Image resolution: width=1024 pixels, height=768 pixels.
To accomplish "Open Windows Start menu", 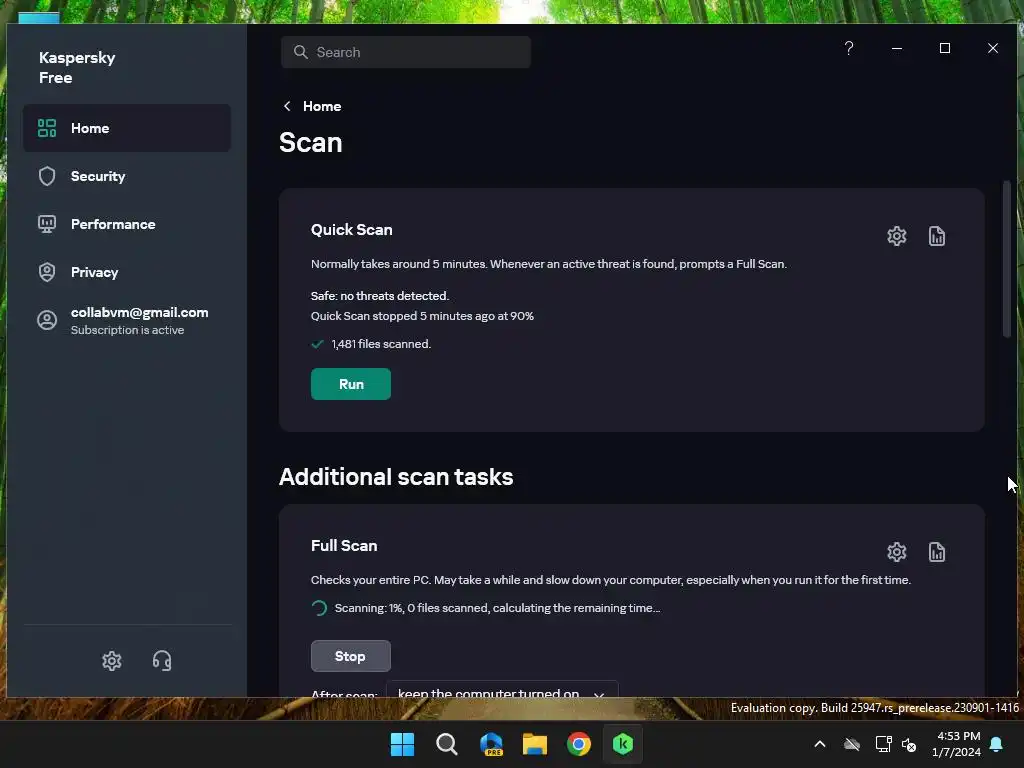I will 402,744.
